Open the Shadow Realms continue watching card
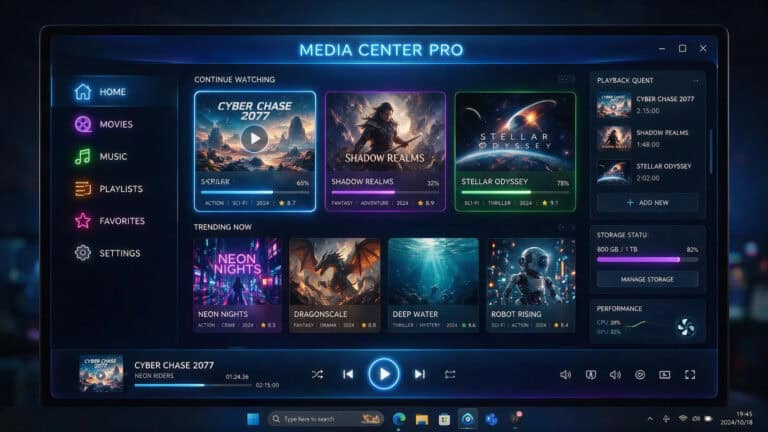This screenshot has height=432, width=768. click(x=385, y=151)
